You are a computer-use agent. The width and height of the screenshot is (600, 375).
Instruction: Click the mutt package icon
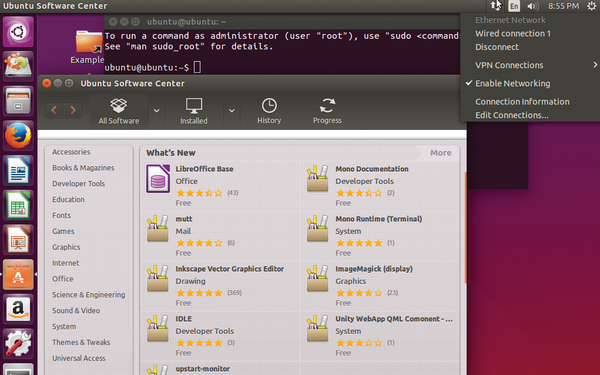pos(158,228)
